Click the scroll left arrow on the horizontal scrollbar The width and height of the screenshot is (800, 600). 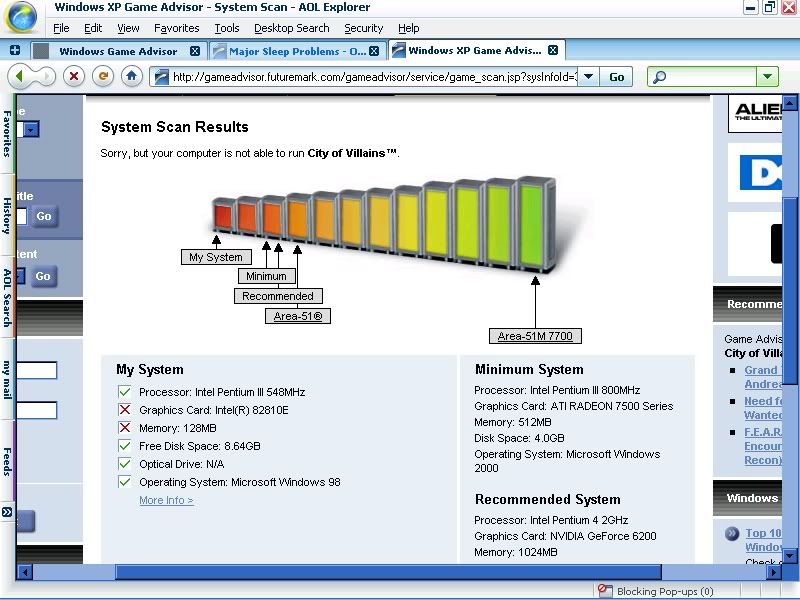click(x=24, y=572)
